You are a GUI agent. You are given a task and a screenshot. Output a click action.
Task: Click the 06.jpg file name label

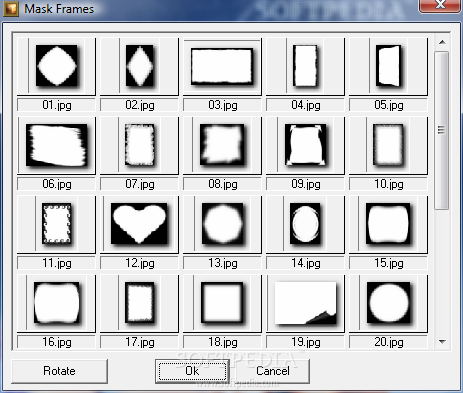[x=56, y=184]
